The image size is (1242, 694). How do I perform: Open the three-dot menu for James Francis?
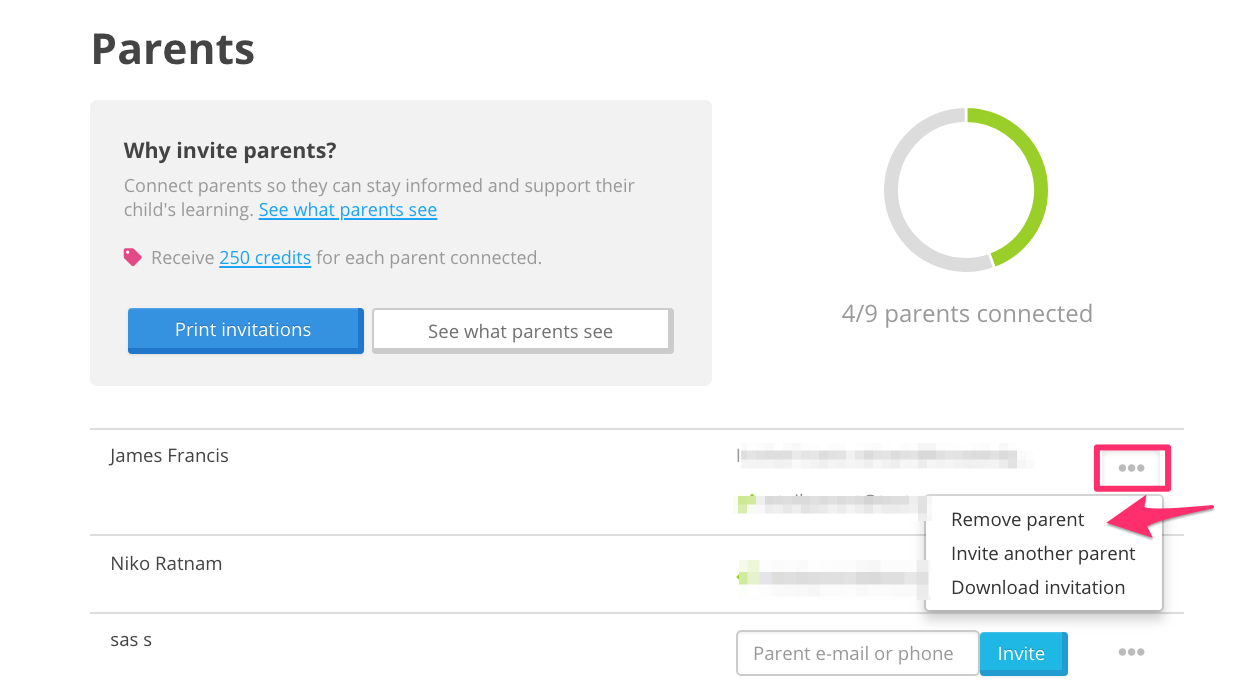coord(1132,468)
